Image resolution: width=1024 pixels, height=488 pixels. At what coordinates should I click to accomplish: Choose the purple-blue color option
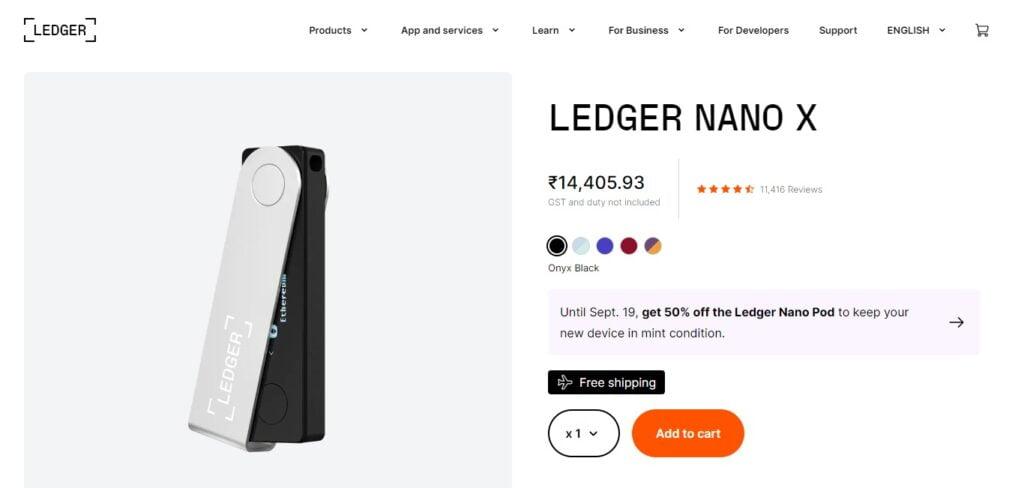(605, 246)
